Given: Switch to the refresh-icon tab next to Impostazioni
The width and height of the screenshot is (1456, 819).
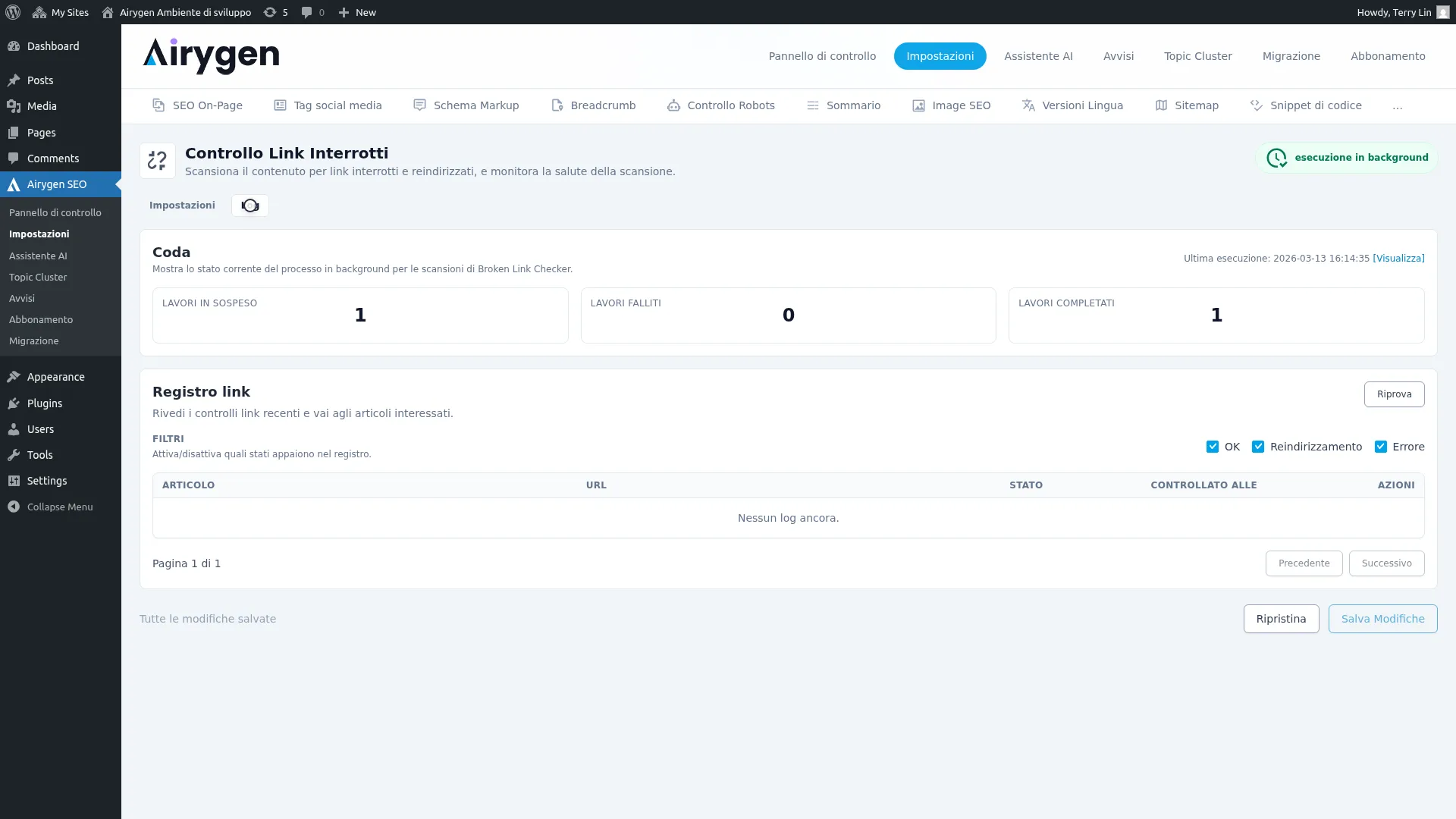Looking at the screenshot, I should [249, 206].
